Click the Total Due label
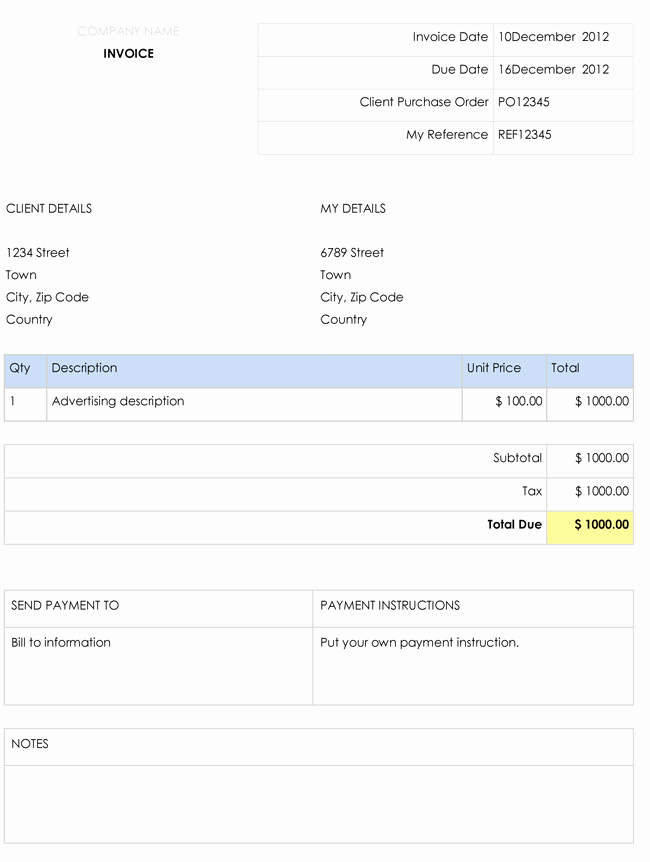This screenshot has height=862, width=650. click(x=514, y=524)
